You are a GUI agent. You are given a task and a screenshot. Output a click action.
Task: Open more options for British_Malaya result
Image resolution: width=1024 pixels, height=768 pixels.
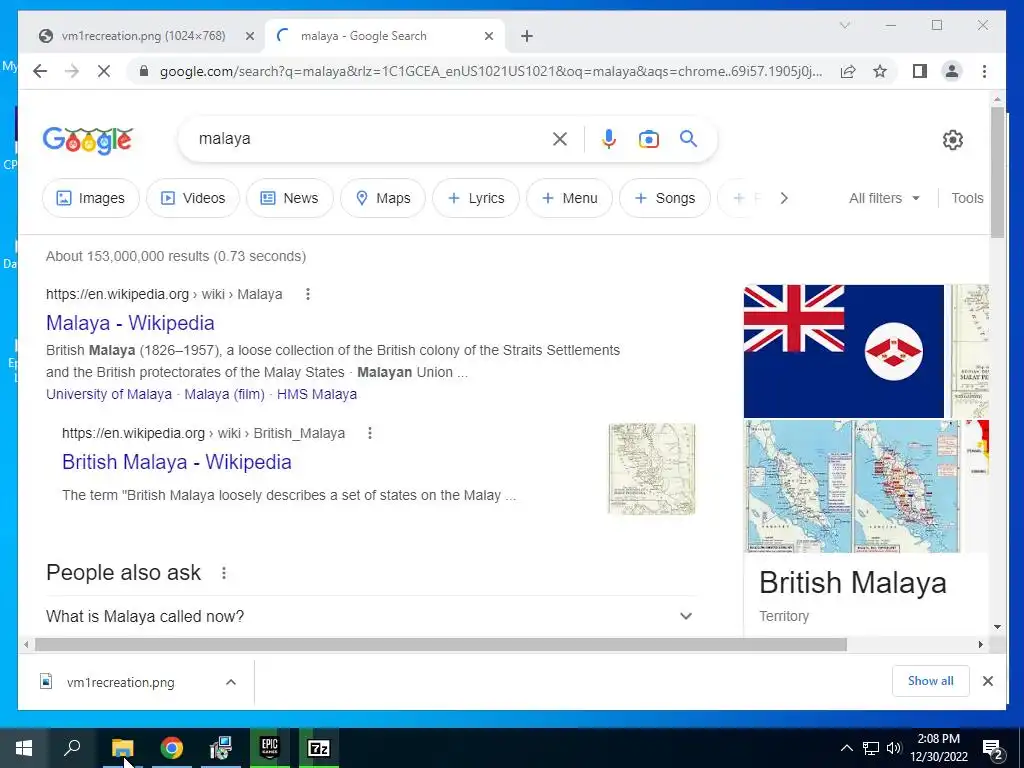370,433
